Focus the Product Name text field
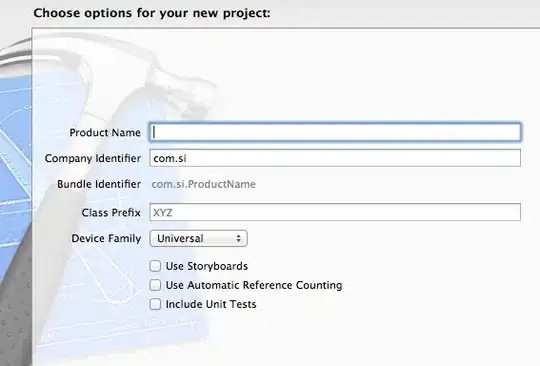The height and width of the screenshot is (366, 540). click(x=335, y=132)
